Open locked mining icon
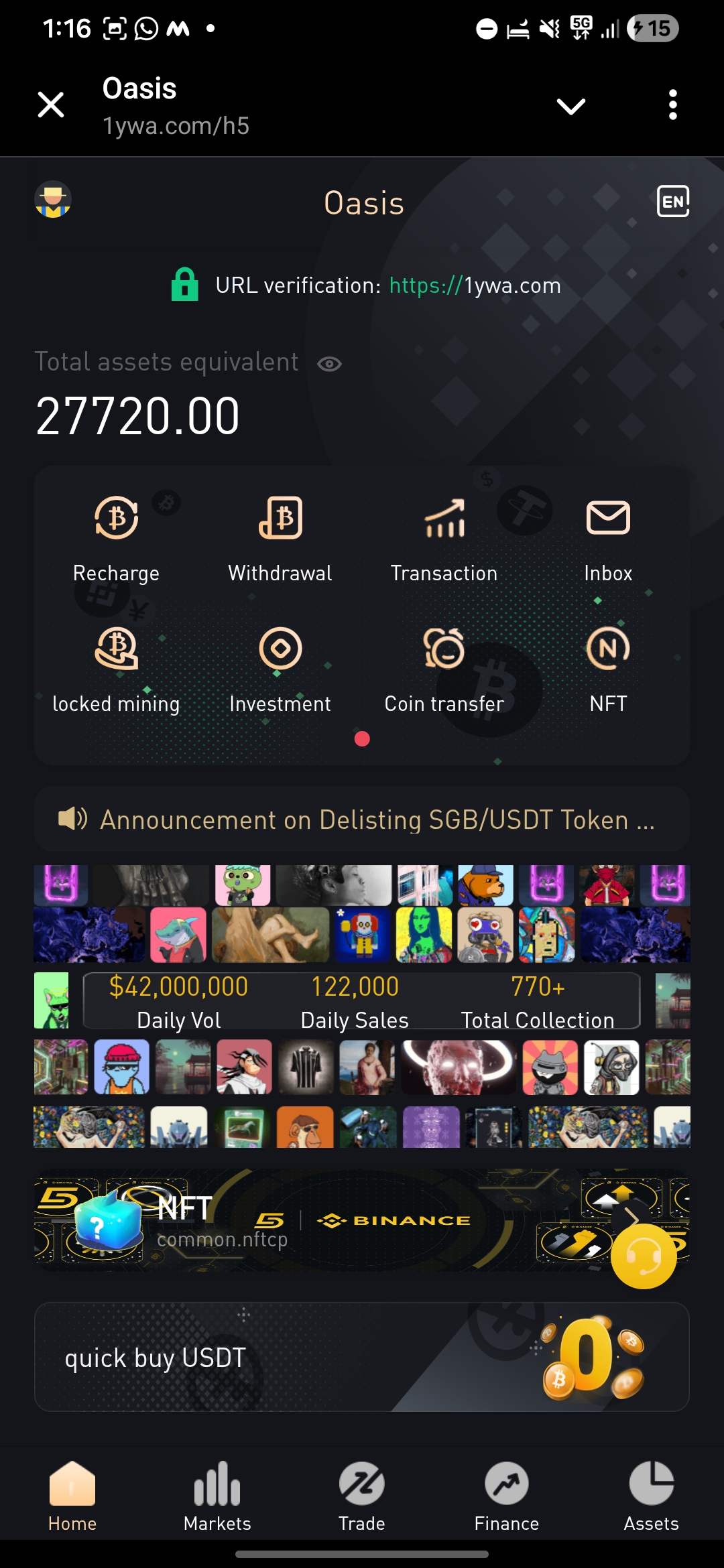724x1568 pixels. (117, 648)
